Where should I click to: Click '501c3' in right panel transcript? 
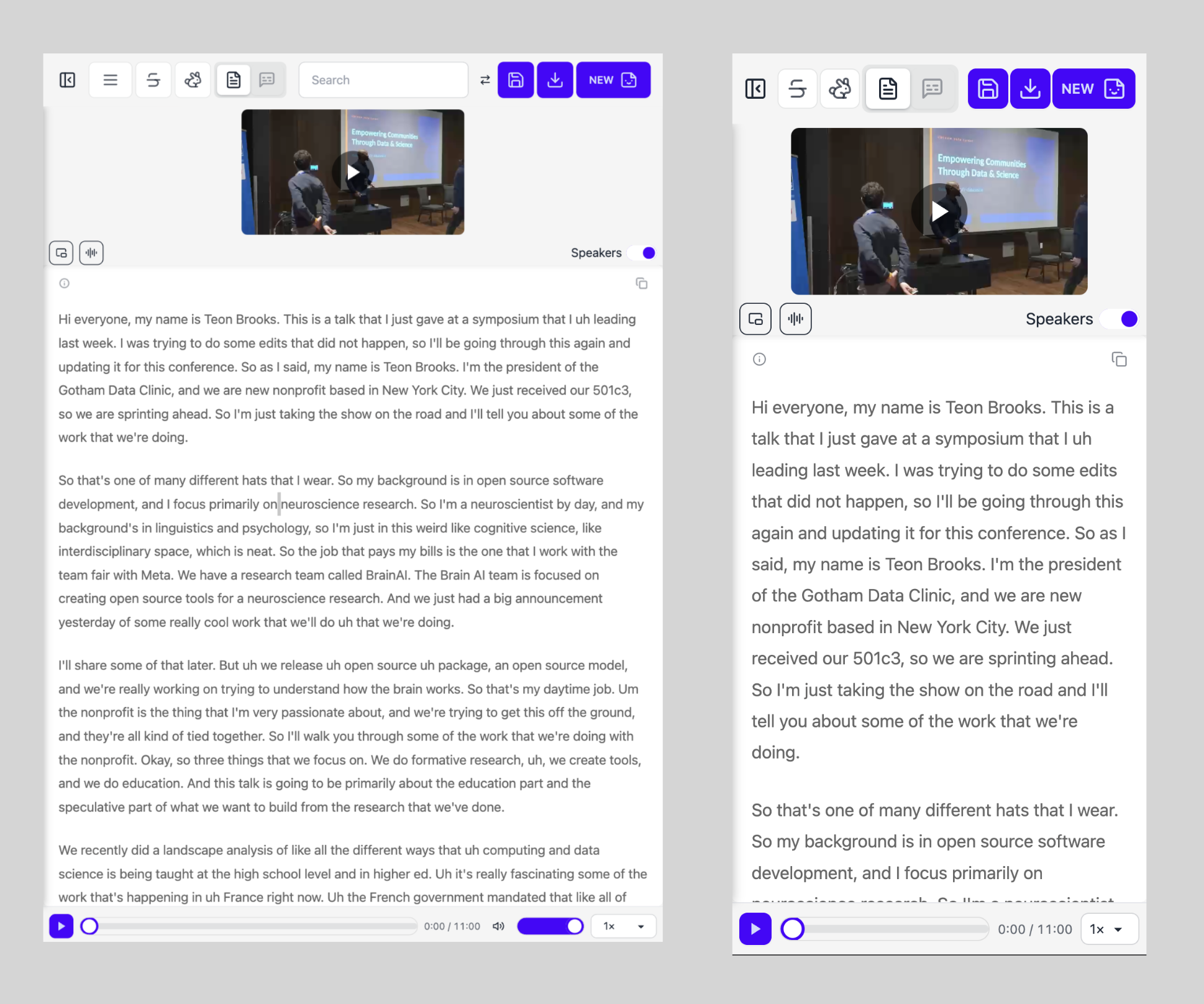pyautogui.click(x=877, y=658)
